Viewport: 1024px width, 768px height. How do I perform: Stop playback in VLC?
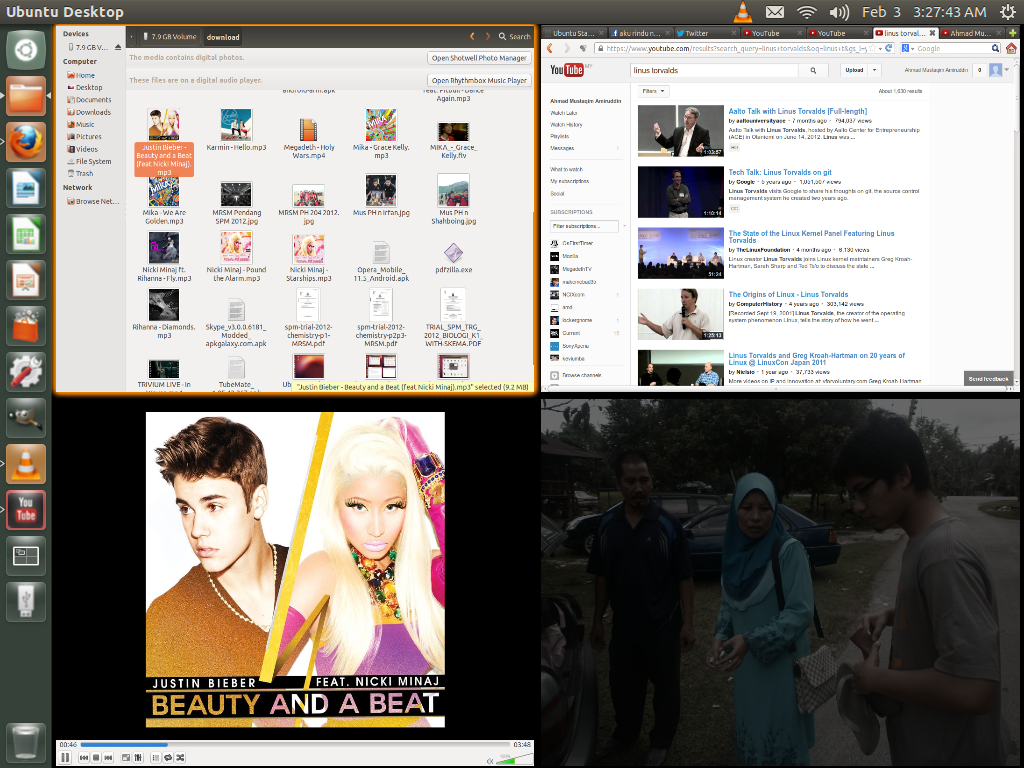coord(96,758)
